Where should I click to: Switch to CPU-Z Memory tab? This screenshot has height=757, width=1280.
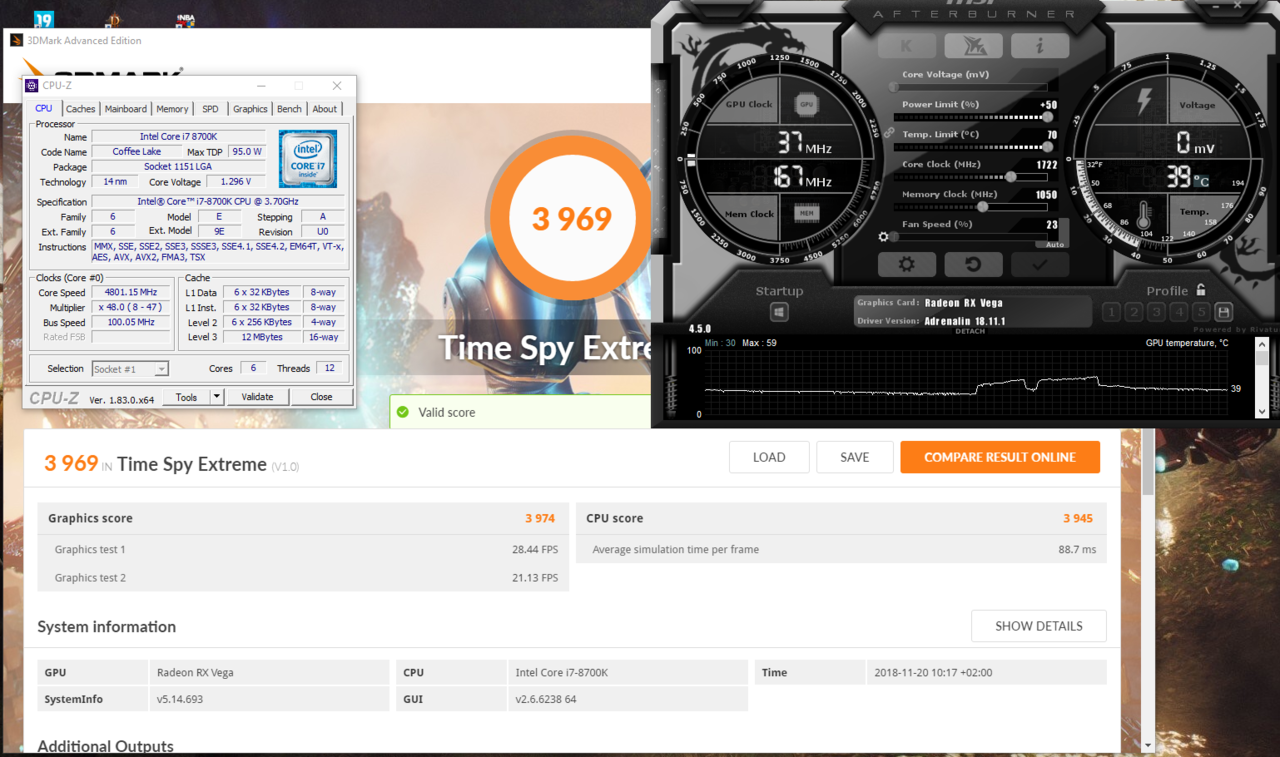point(172,109)
